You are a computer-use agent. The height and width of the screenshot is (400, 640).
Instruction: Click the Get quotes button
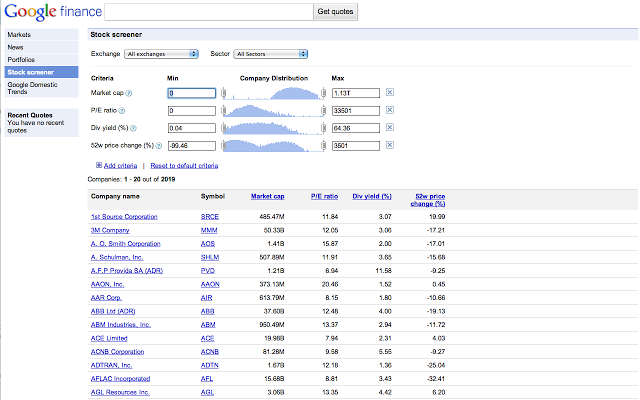[335, 12]
